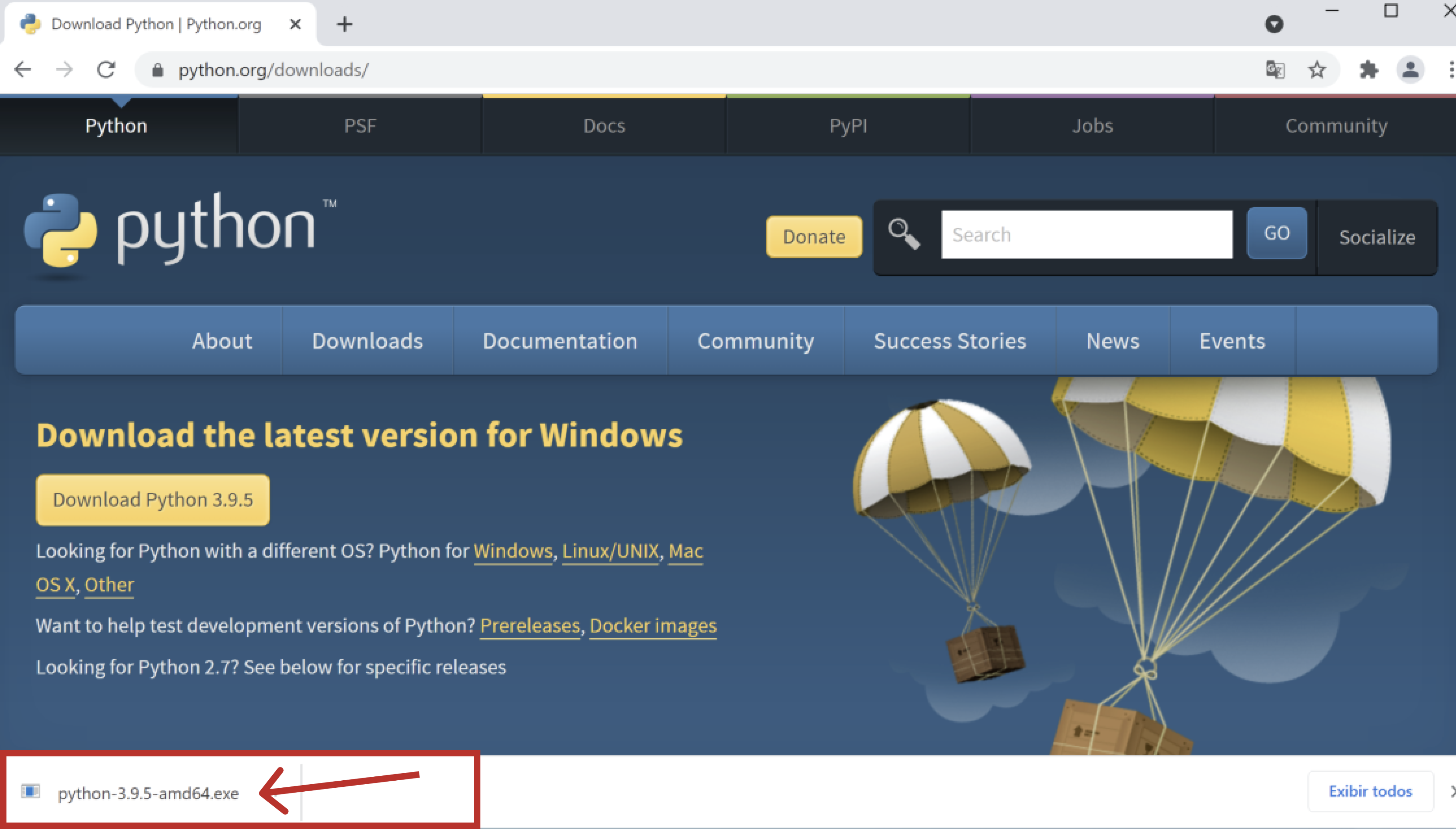Open Chrome's three-dot menu
Viewport: 1456px width, 829px height.
pyautogui.click(x=1451, y=69)
